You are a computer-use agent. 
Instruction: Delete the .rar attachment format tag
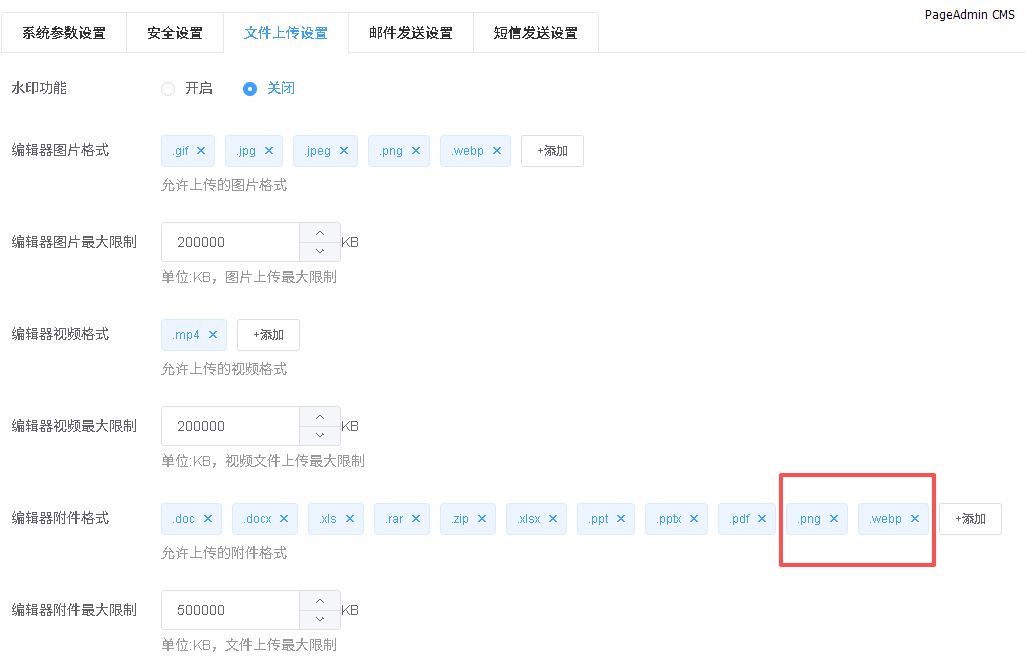coord(416,519)
